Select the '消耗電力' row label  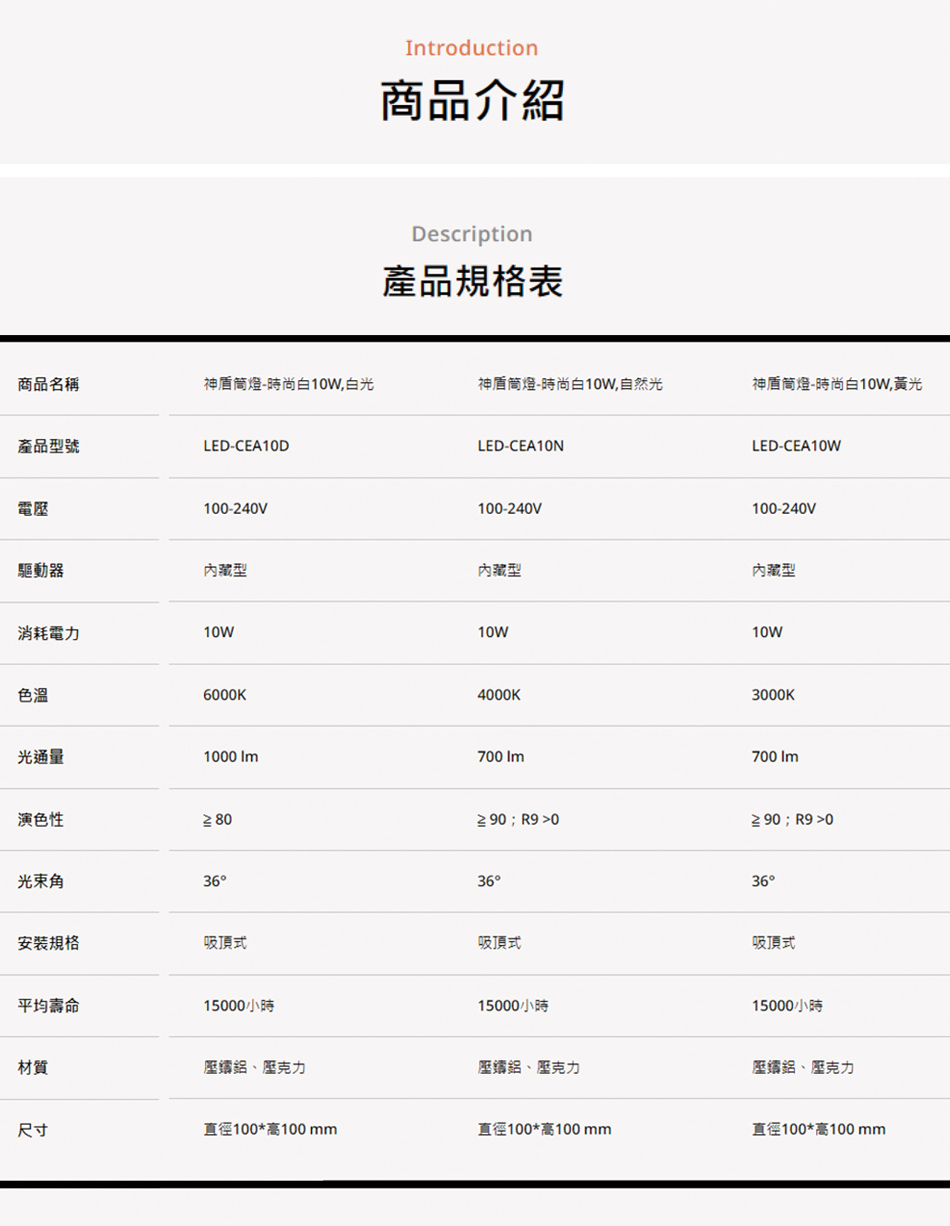[49, 633]
